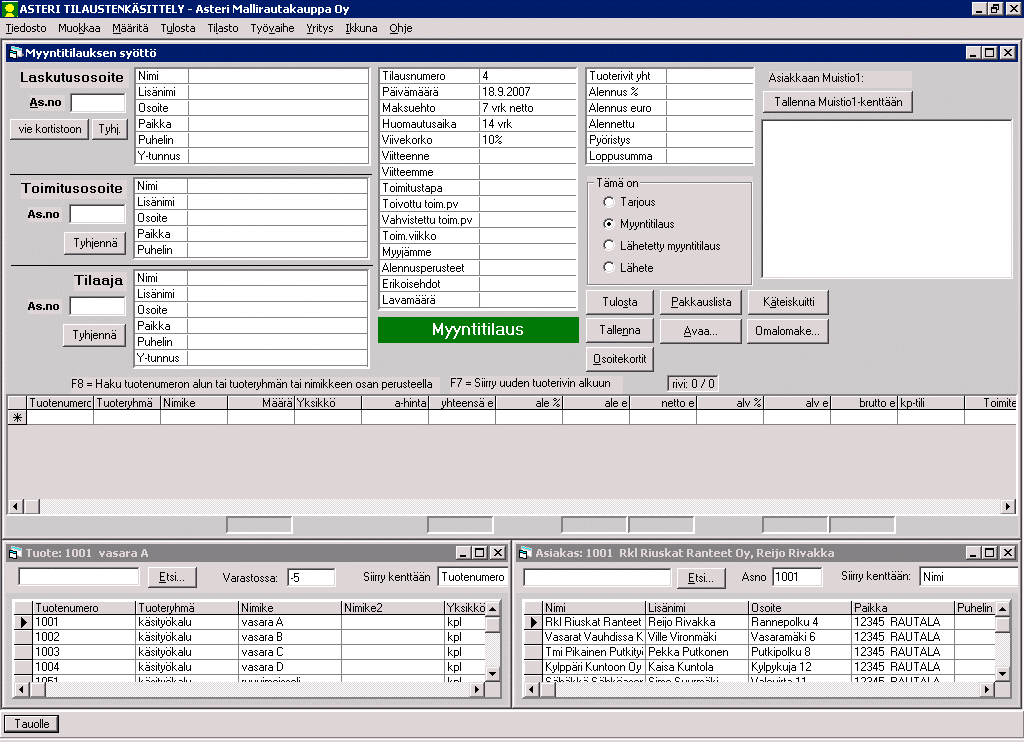Click the green Myyntitilaus banner
Screen dimensions: 1024x742
point(478,330)
